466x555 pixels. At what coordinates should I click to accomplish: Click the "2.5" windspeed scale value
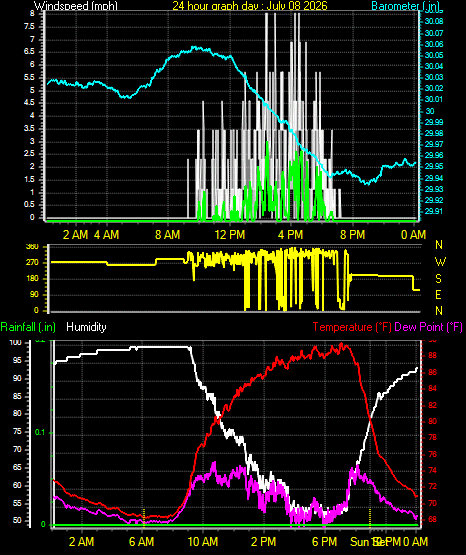tap(30, 154)
